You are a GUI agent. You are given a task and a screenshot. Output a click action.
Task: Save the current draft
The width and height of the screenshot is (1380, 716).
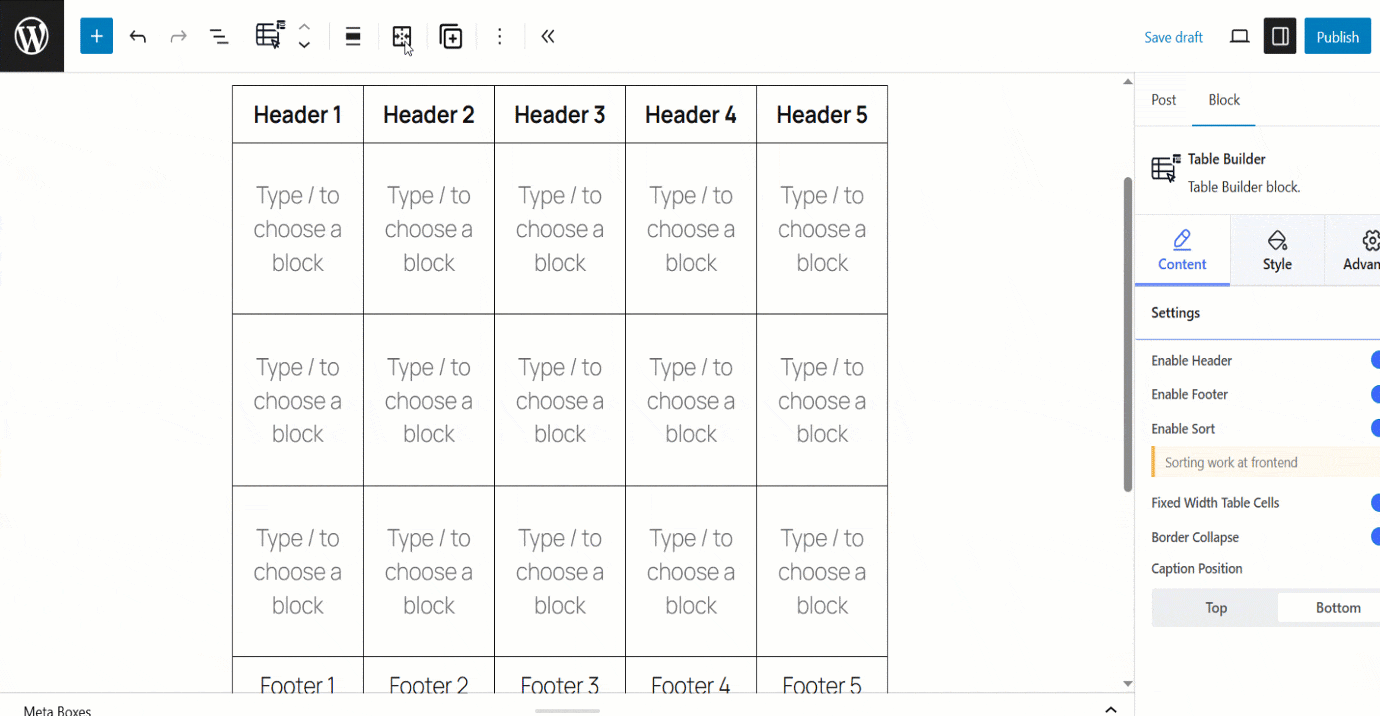(x=1173, y=36)
